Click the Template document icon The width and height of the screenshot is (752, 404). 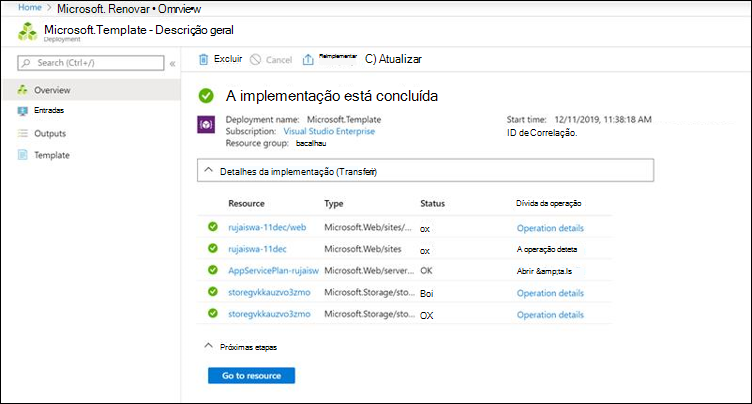(x=23, y=155)
